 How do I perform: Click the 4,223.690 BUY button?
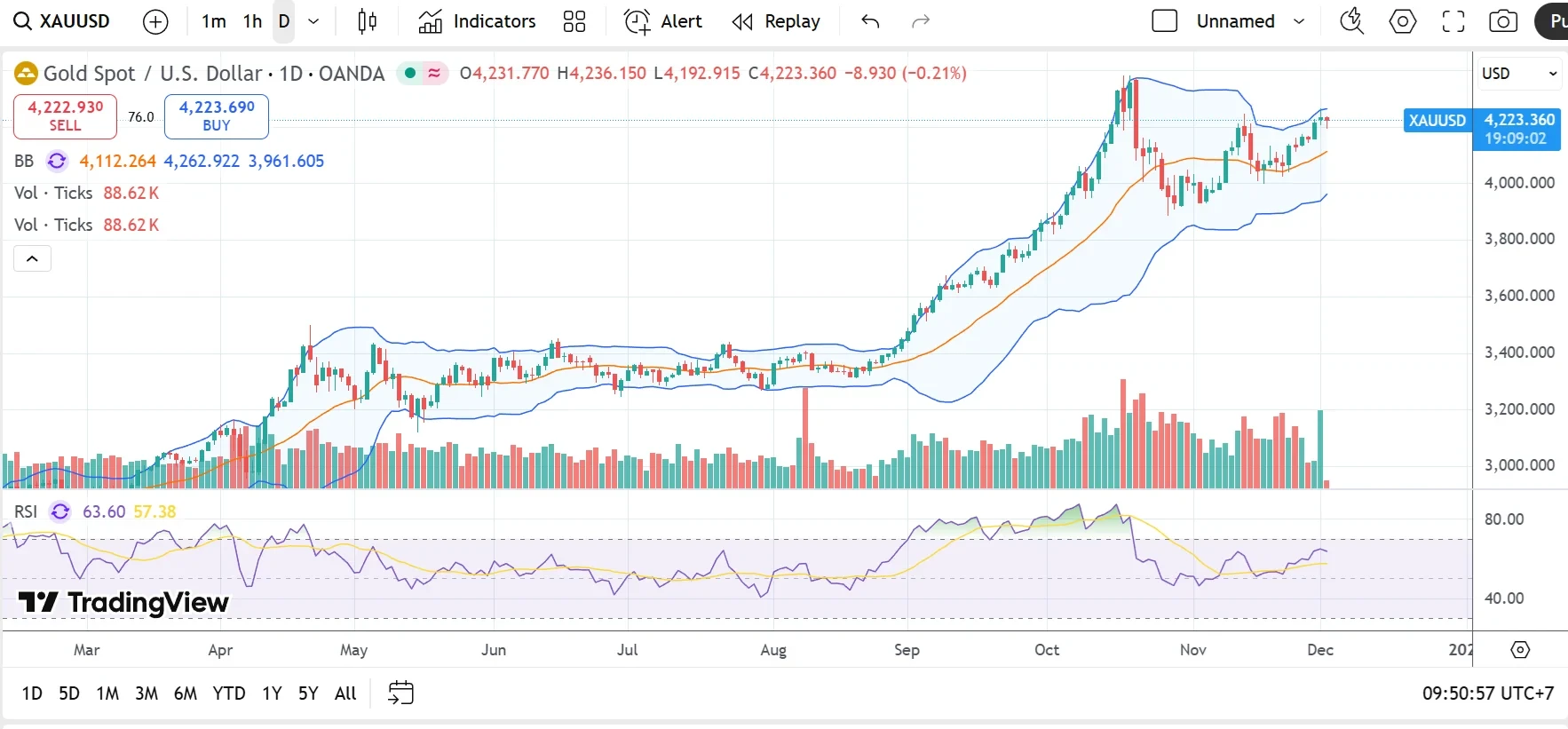pos(217,116)
